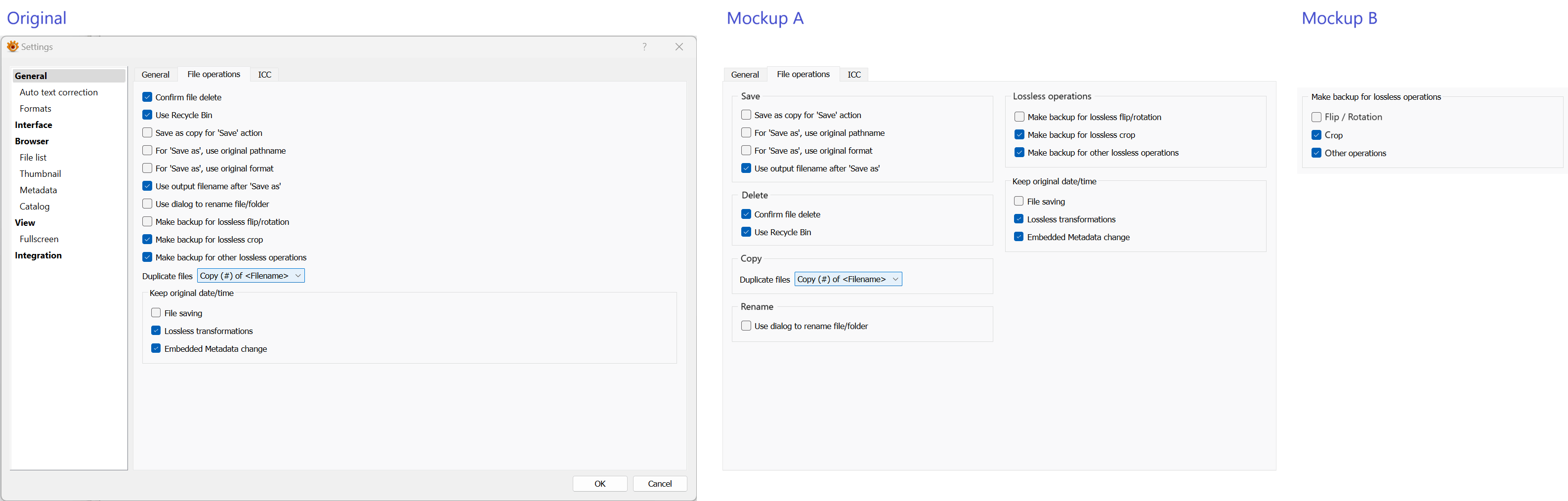Open the Thumbnail settings category

pos(40,173)
